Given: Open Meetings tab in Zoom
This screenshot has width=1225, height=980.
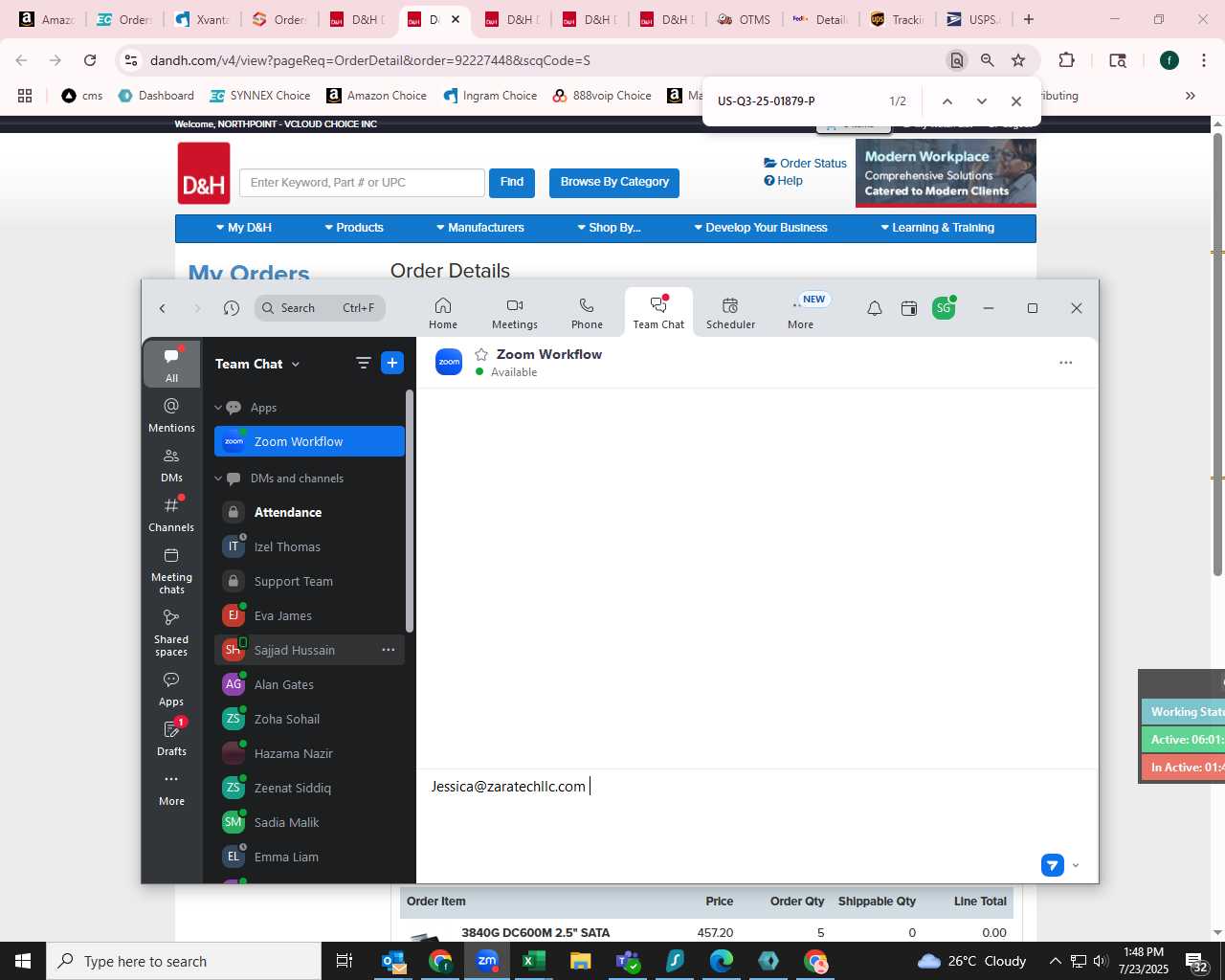Looking at the screenshot, I should point(515,313).
